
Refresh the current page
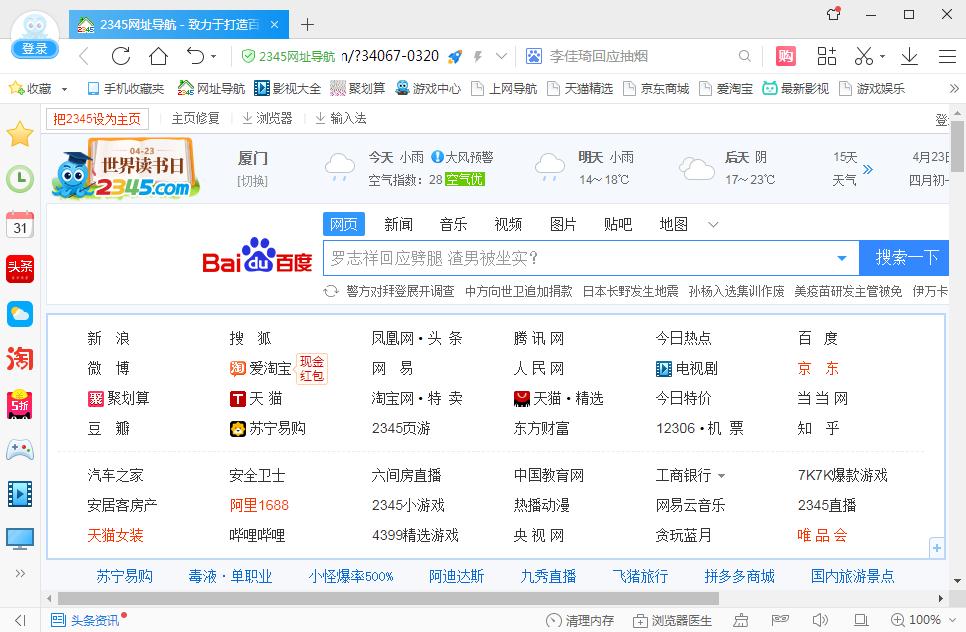[120, 56]
